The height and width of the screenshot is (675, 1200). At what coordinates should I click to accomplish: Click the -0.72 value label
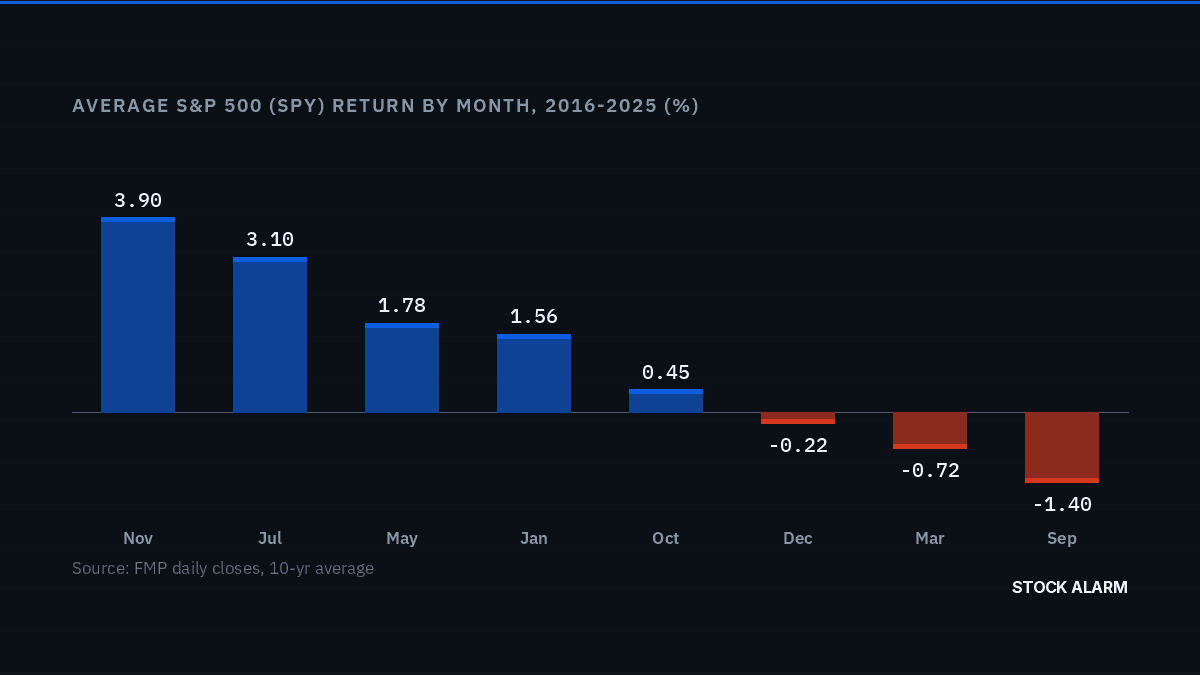930,471
